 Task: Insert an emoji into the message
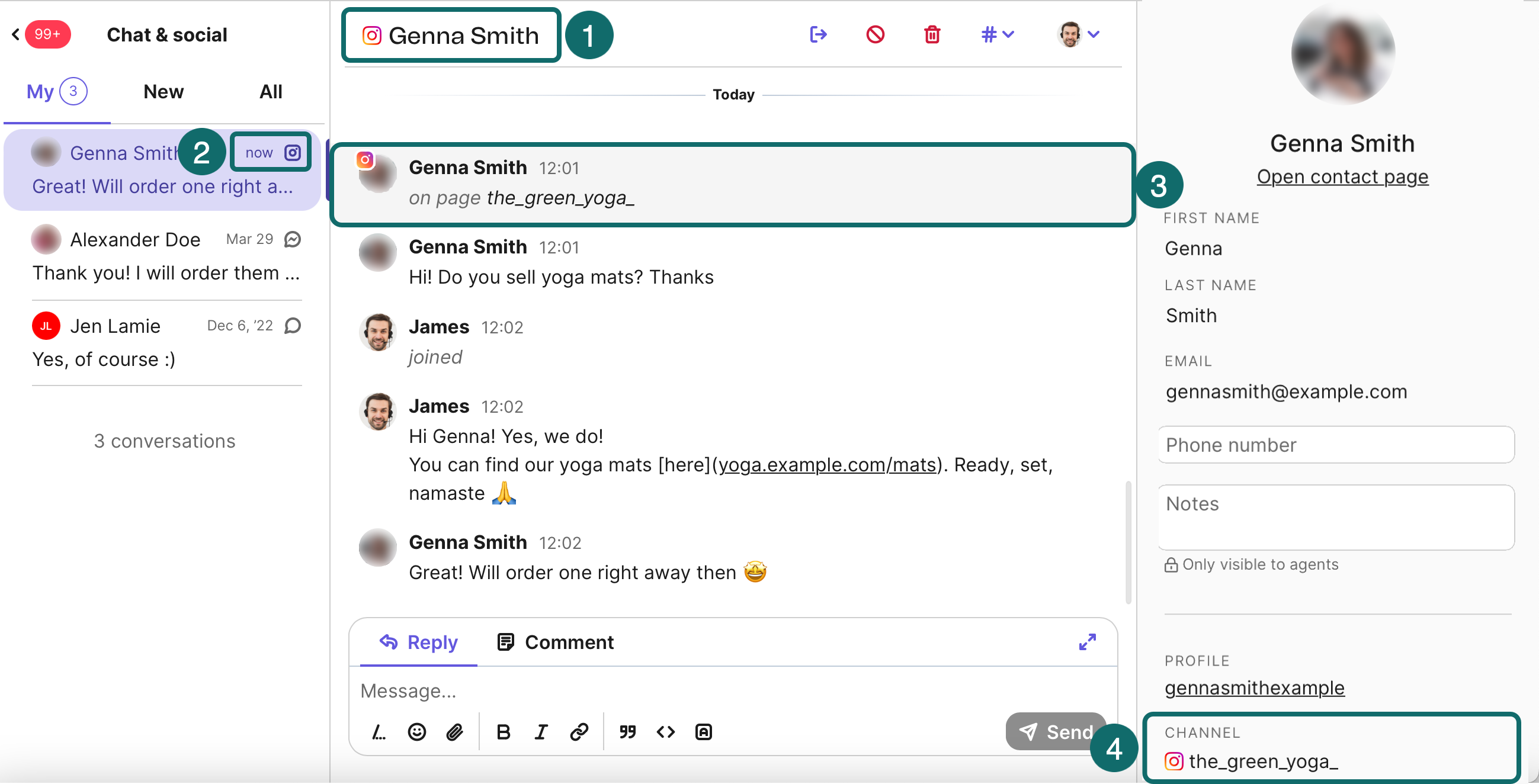coord(416,731)
